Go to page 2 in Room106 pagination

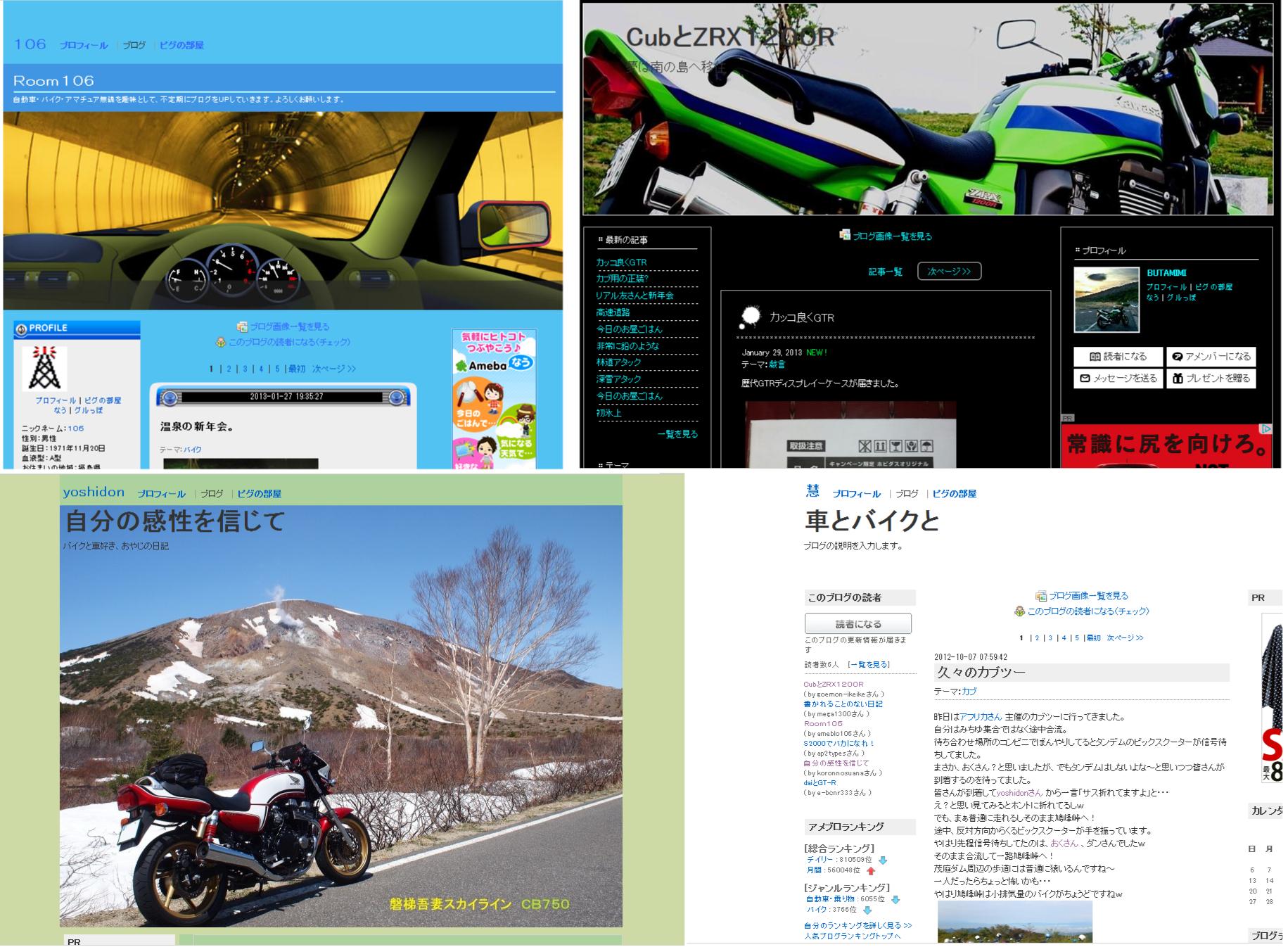click(229, 369)
